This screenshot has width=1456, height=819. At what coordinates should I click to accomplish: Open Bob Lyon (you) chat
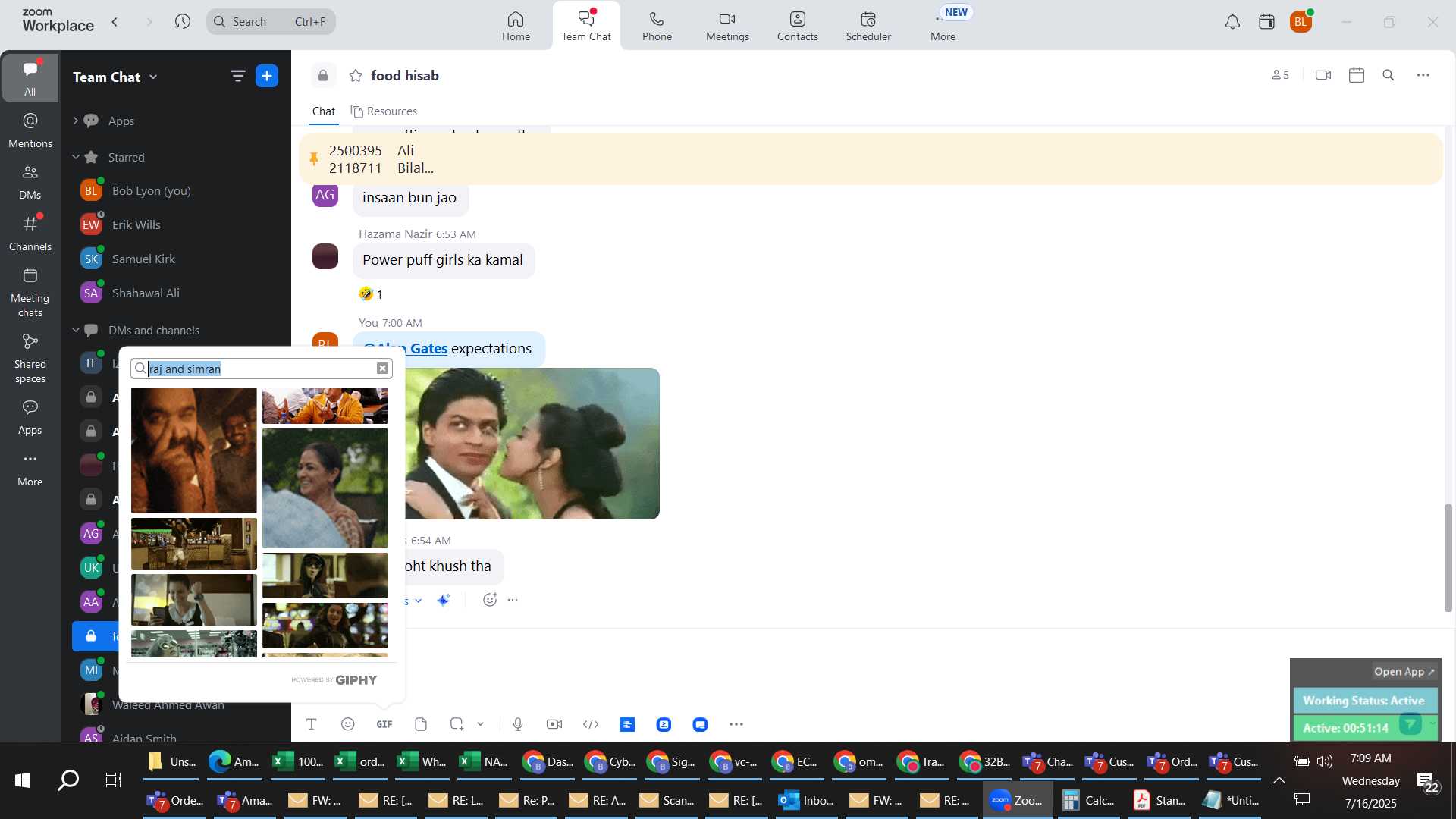pyautogui.click(x=174, y=190)
